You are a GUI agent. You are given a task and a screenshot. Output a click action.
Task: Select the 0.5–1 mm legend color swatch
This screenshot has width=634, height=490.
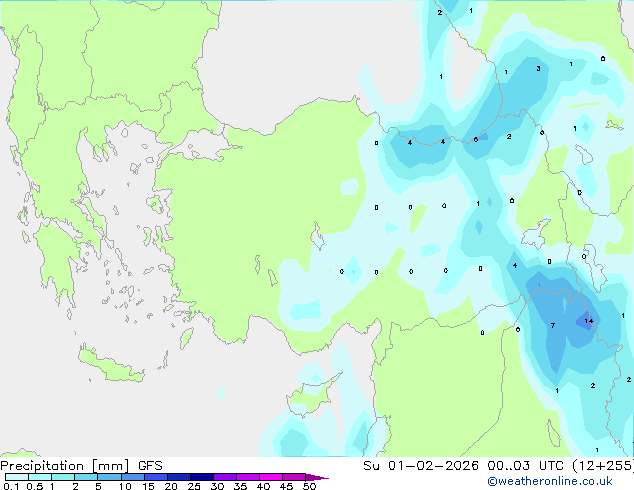coord(40,477)
